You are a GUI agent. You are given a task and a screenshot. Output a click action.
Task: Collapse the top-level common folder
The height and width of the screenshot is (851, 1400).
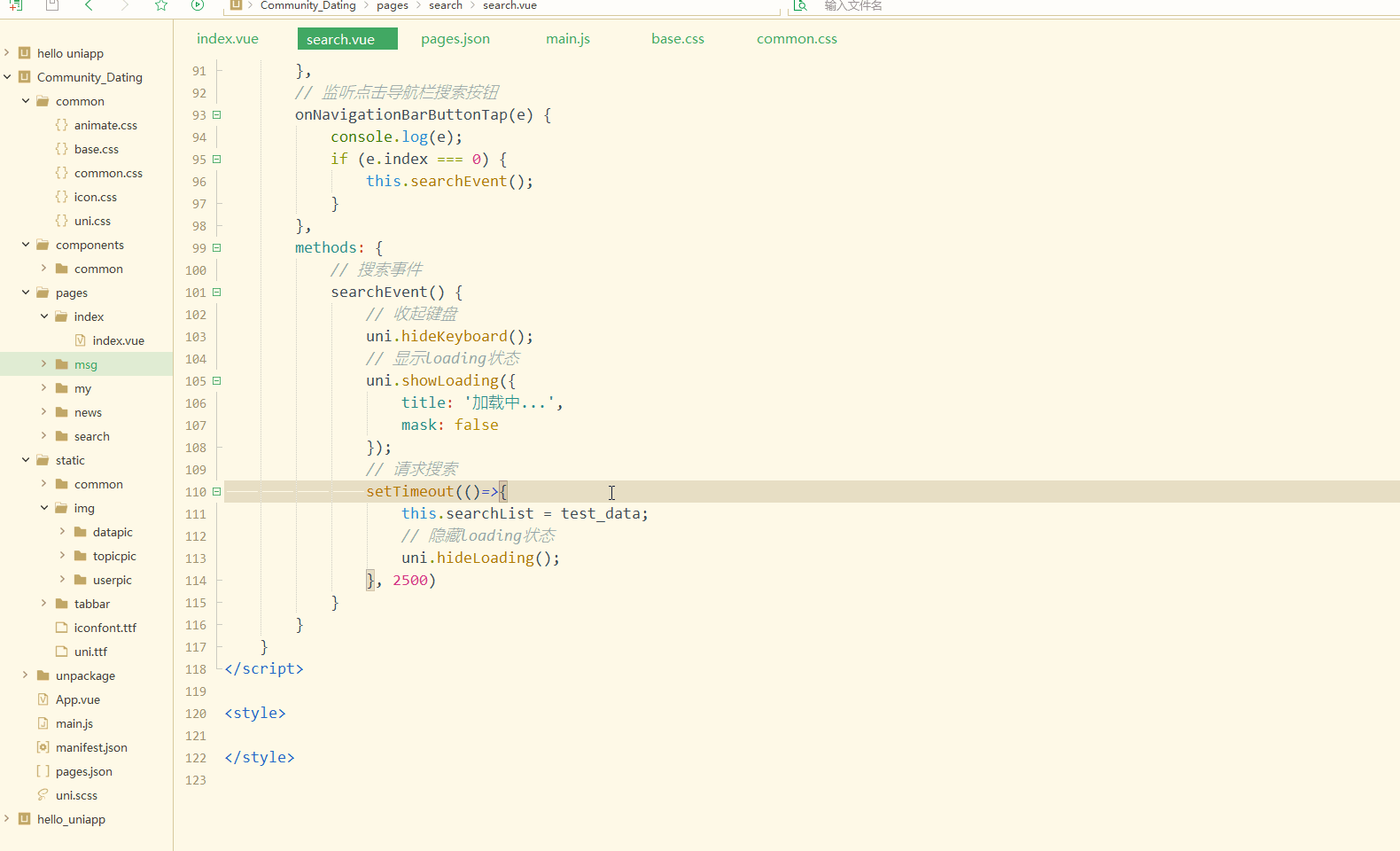click(x=26, y=101)
